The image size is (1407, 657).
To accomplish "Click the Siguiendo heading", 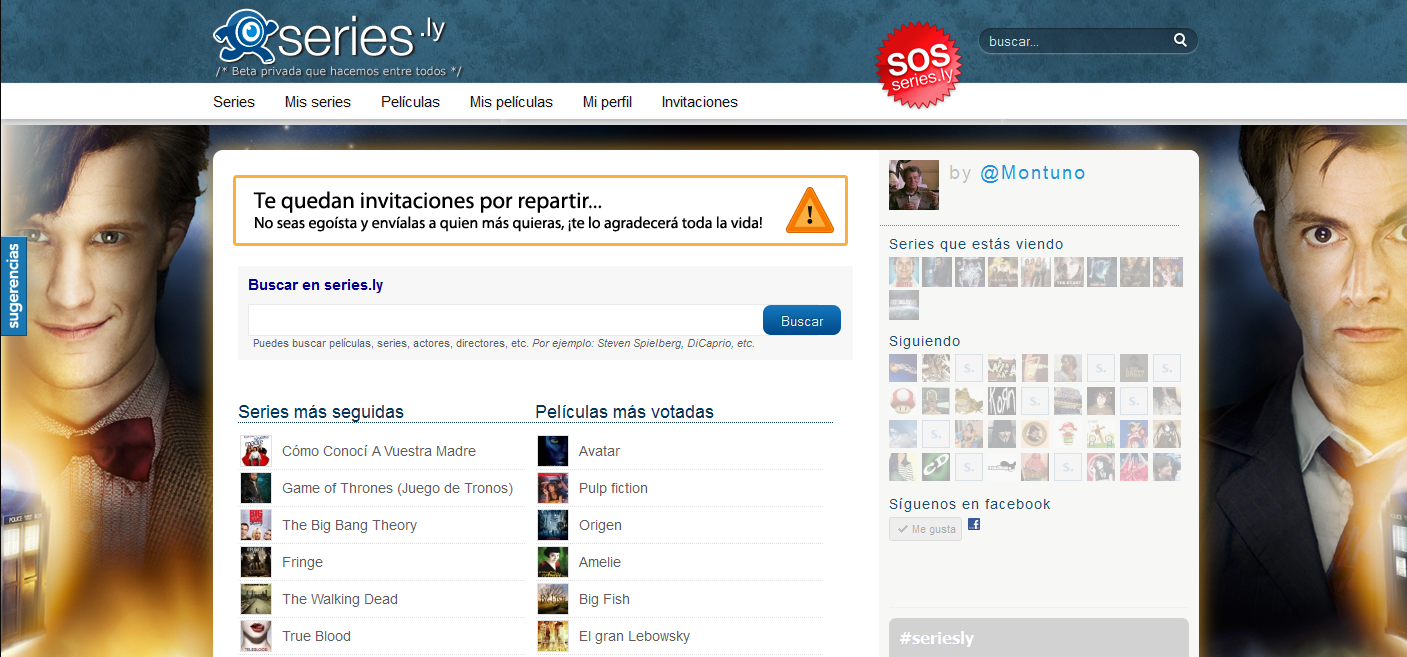I will point(925,341).
